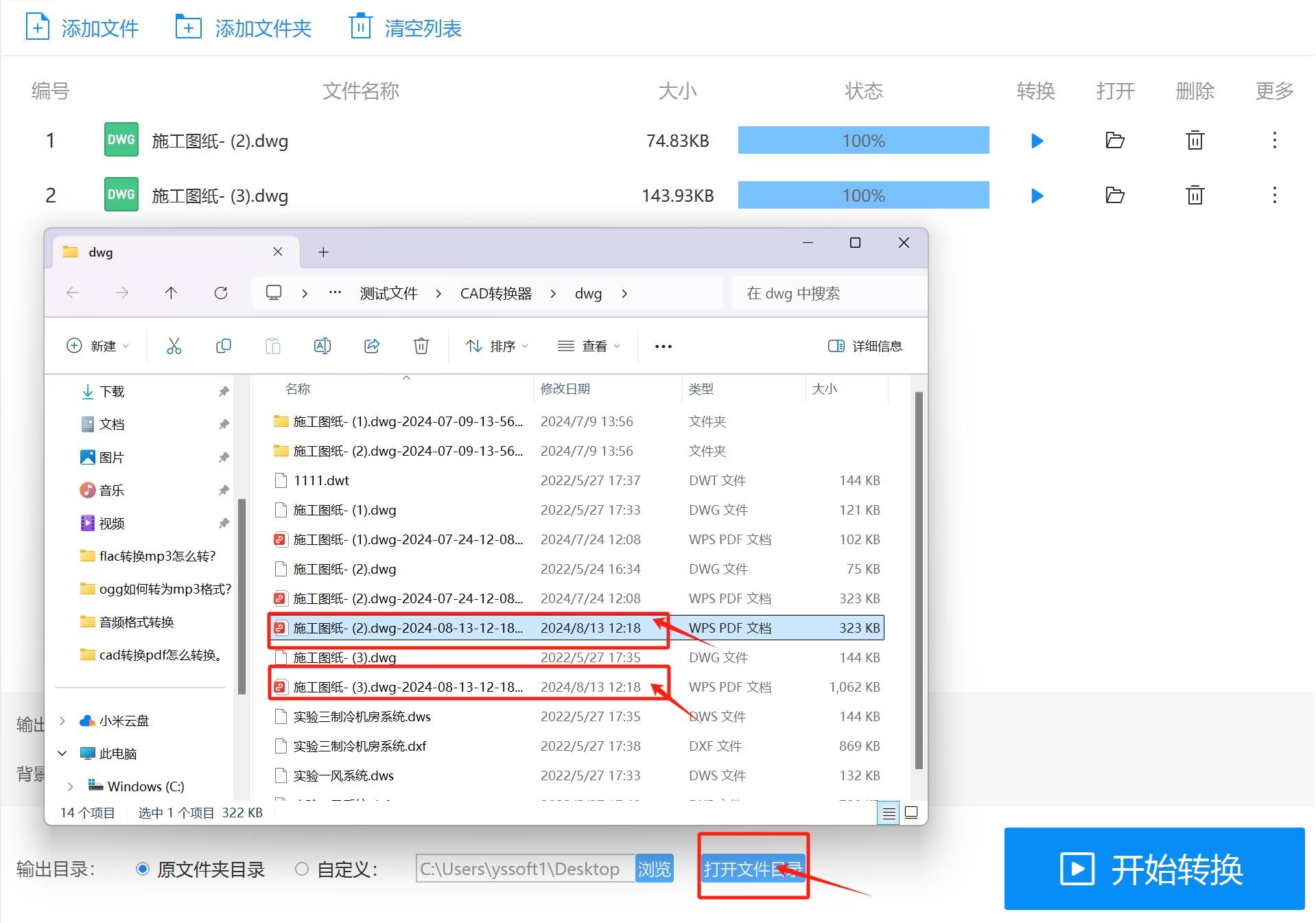Toggle the 详细信息 details pane
The image size is (1316, 923).
tap(865, 346)
